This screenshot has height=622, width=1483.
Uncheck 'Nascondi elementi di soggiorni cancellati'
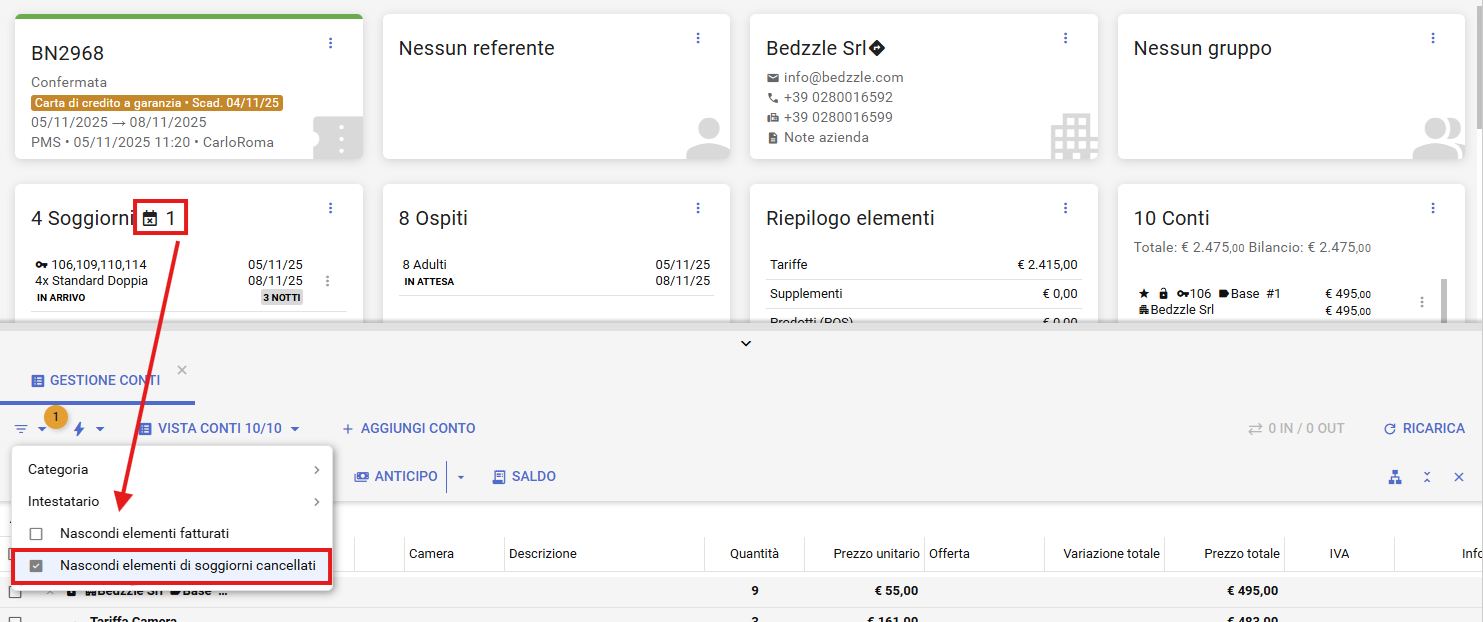(x=36, y=566)
